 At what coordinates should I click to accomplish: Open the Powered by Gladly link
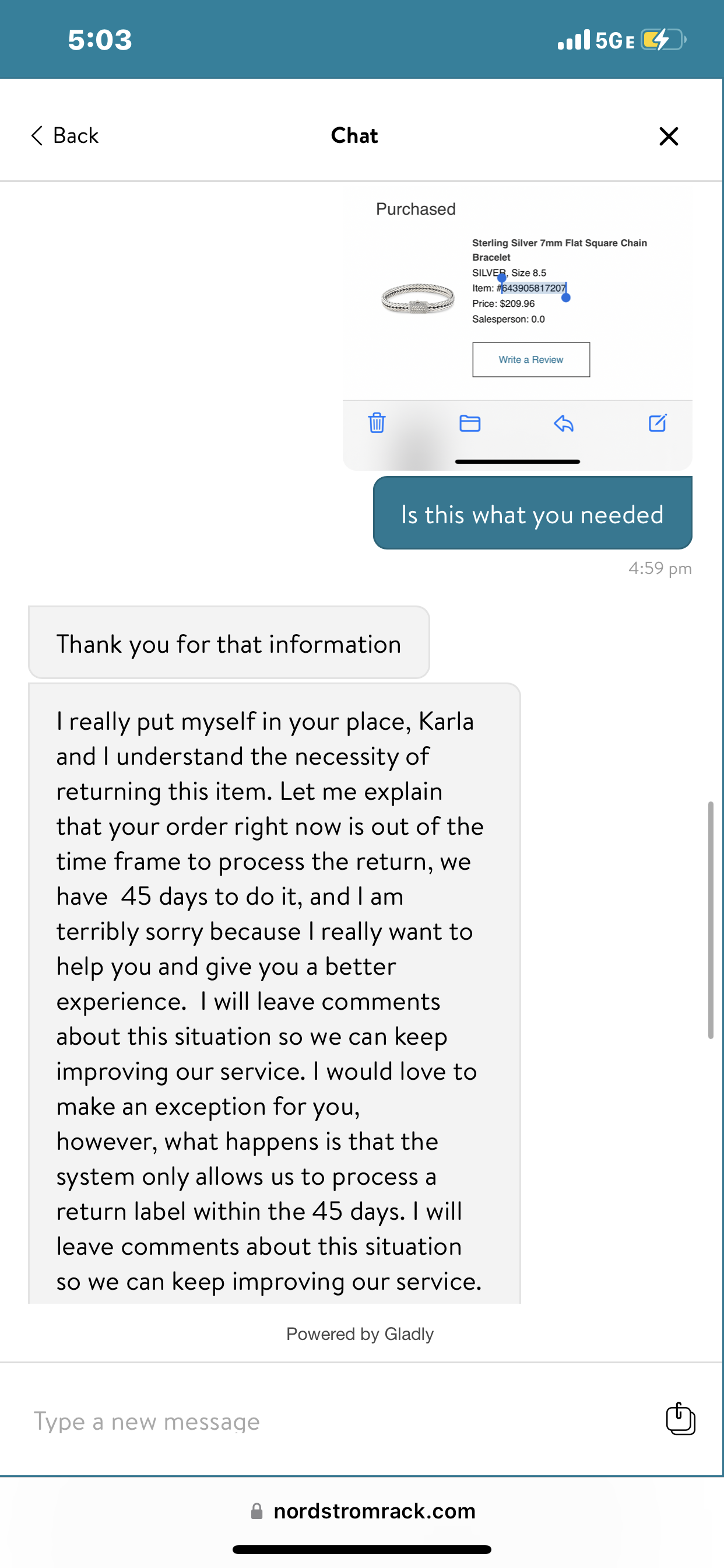tap(362, 1333)
